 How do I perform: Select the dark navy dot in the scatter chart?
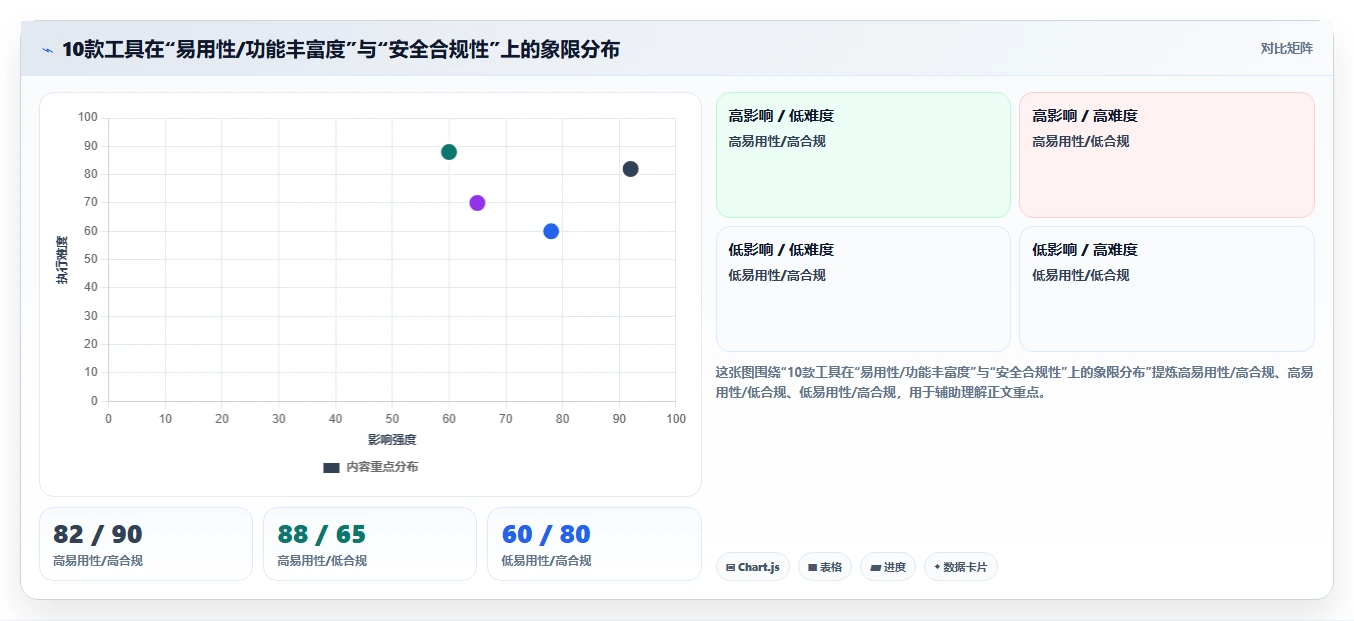(630, 169)
